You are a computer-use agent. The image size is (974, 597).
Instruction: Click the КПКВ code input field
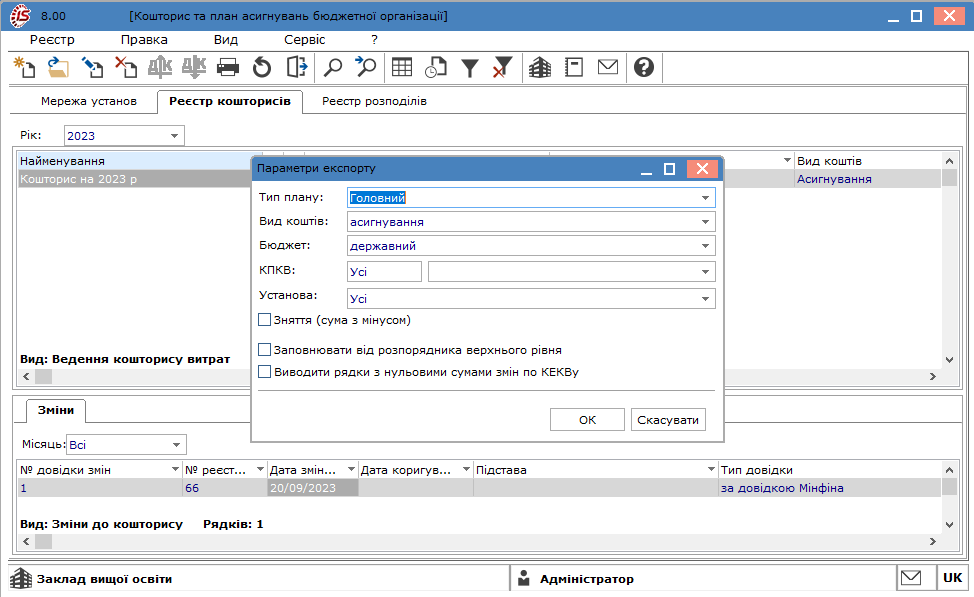click(384, 271)
